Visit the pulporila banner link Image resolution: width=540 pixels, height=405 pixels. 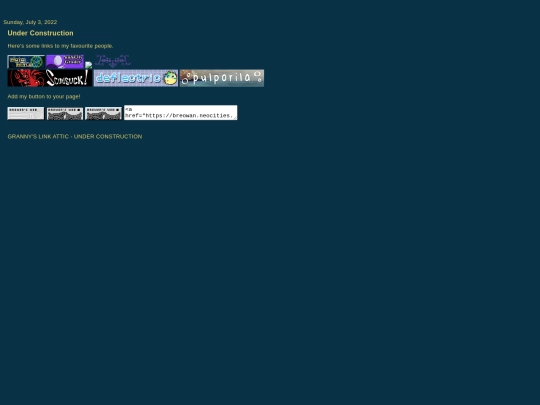222,78
